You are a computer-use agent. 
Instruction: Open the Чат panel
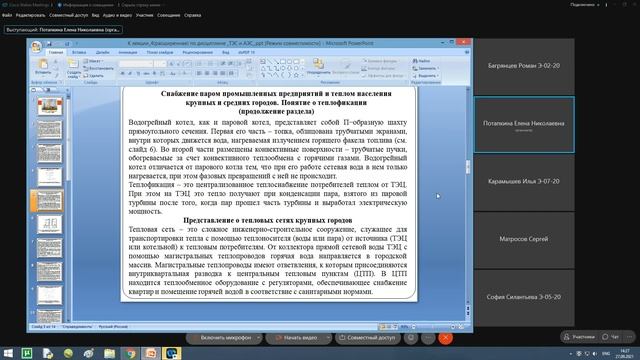click(x=611, y=337)
